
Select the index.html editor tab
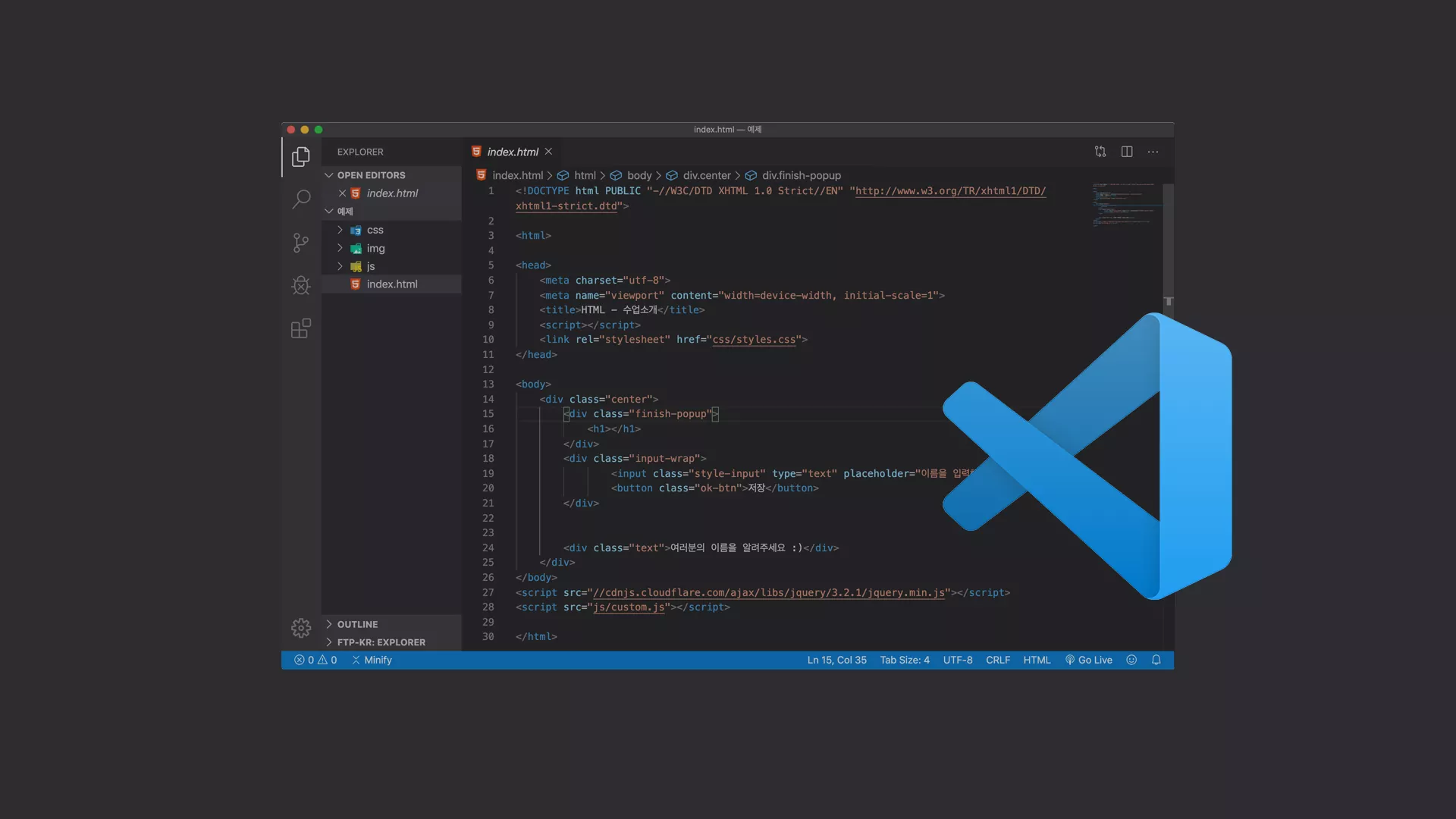pyautogui.click(x=512, y=152)
